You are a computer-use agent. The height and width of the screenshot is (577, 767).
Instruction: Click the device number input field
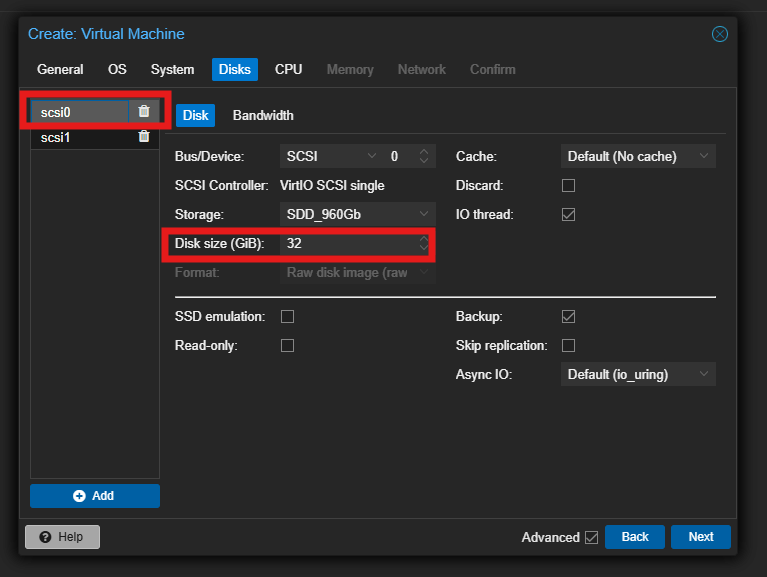tap(402, 156)
